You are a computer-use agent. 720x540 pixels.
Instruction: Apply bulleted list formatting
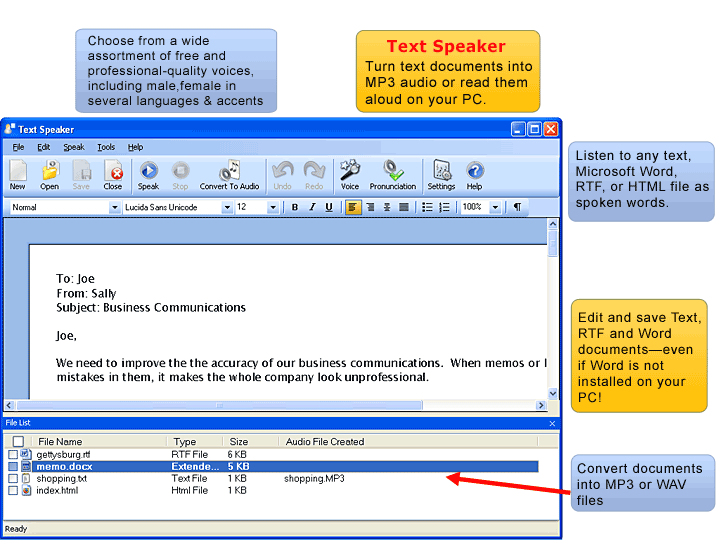pos(427,207)
